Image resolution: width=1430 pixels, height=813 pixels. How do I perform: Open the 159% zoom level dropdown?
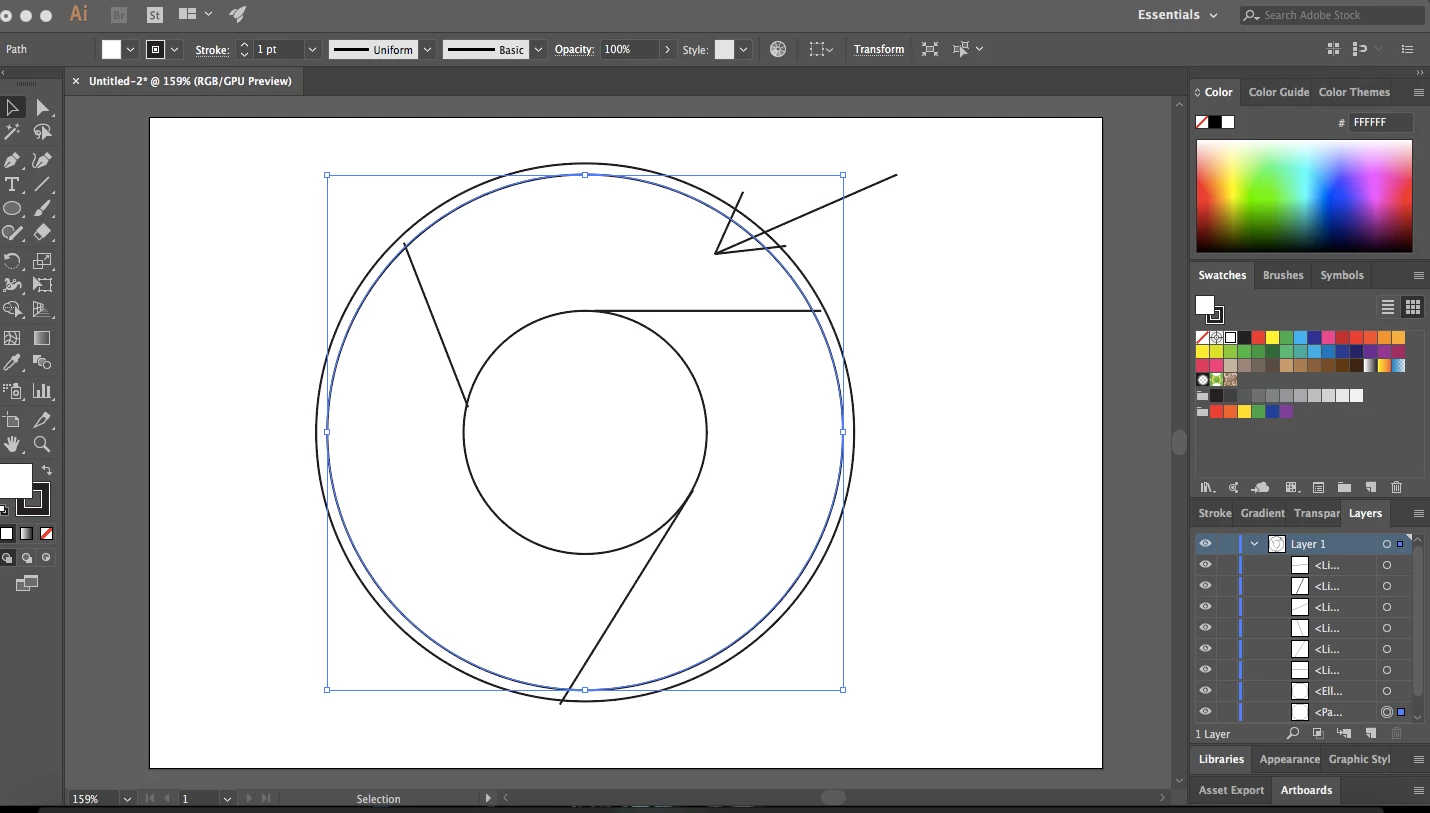pyautogui.click(x=127, y=799)
